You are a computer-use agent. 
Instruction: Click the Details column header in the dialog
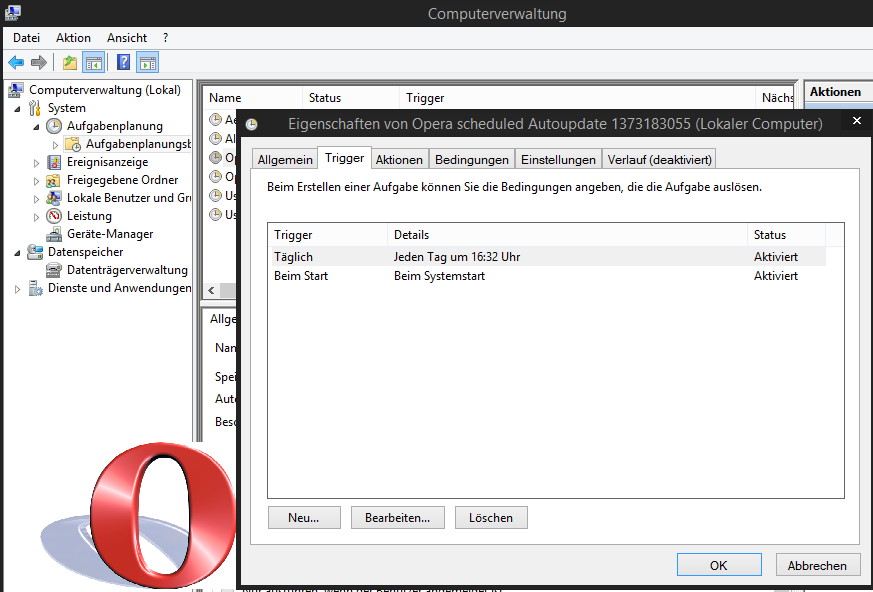(x=567, y=235)
